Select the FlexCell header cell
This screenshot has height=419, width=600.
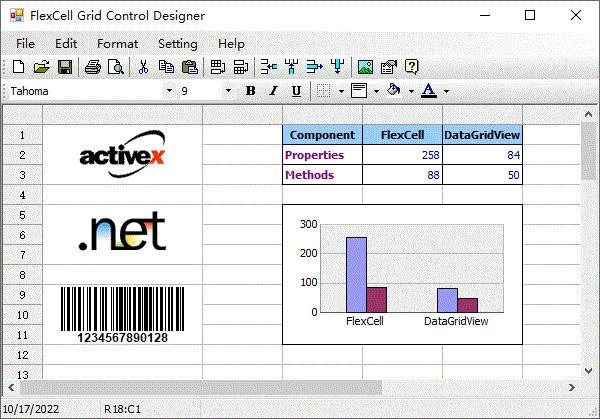coord(403,135)
